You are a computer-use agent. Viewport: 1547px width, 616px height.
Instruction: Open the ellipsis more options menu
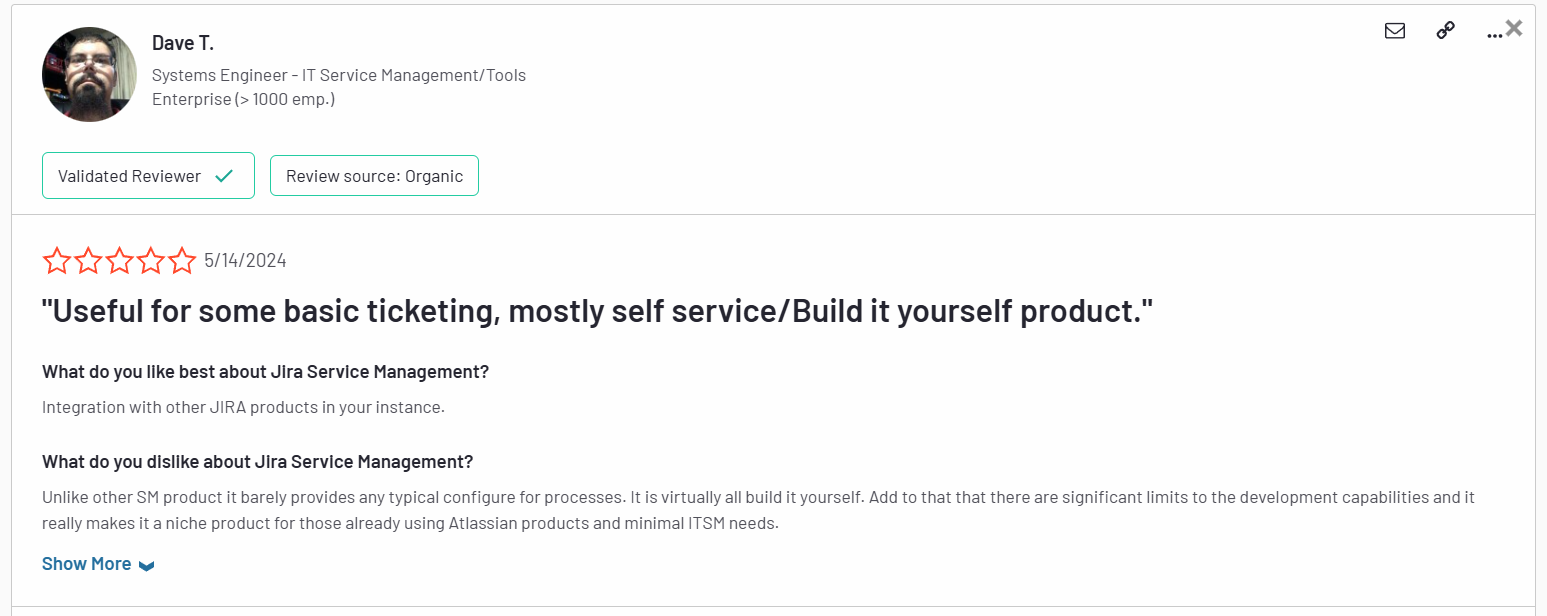pos(1494,34)
